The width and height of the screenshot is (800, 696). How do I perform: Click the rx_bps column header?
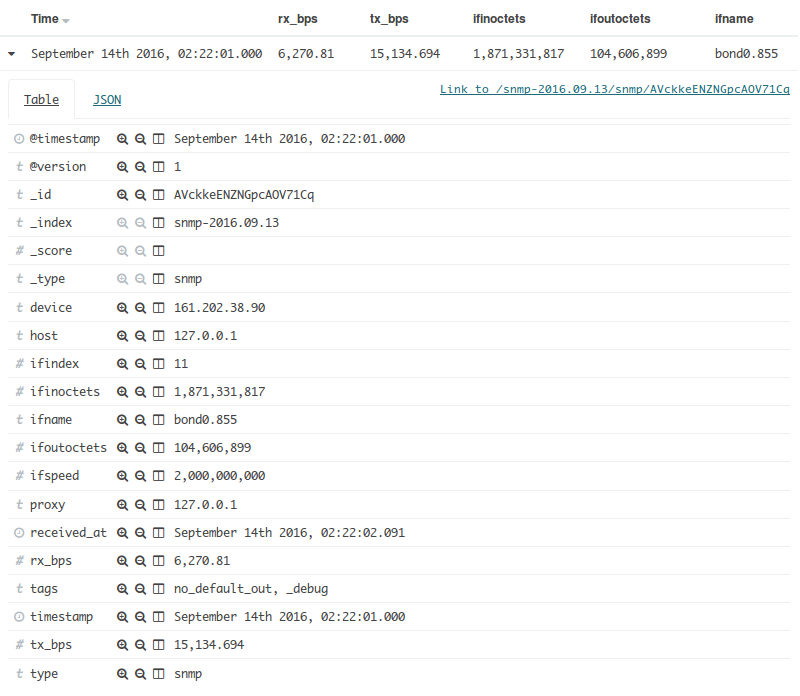click(x=298, y=19)
